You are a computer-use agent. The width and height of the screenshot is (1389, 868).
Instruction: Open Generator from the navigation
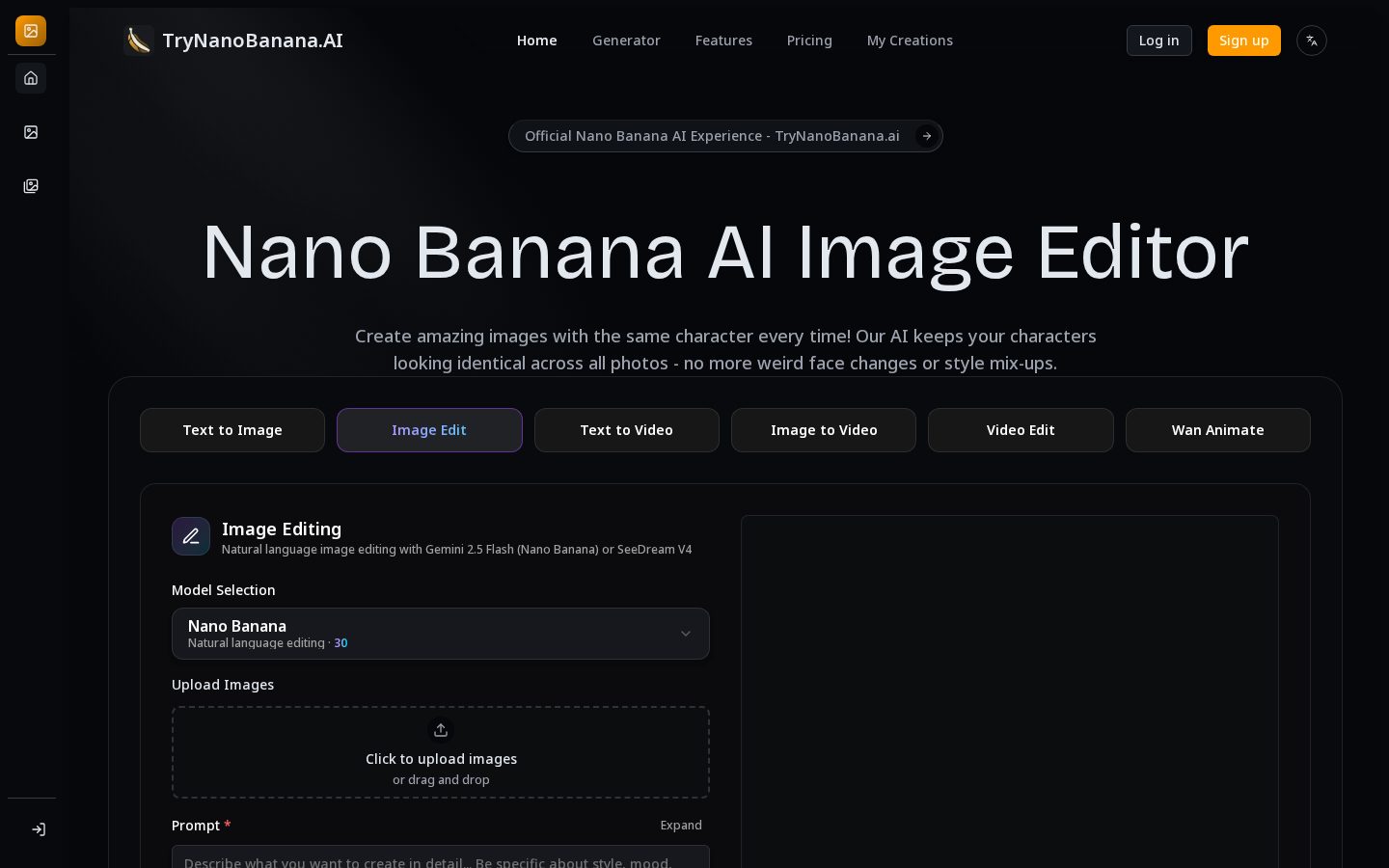click(x=626, y=41)
